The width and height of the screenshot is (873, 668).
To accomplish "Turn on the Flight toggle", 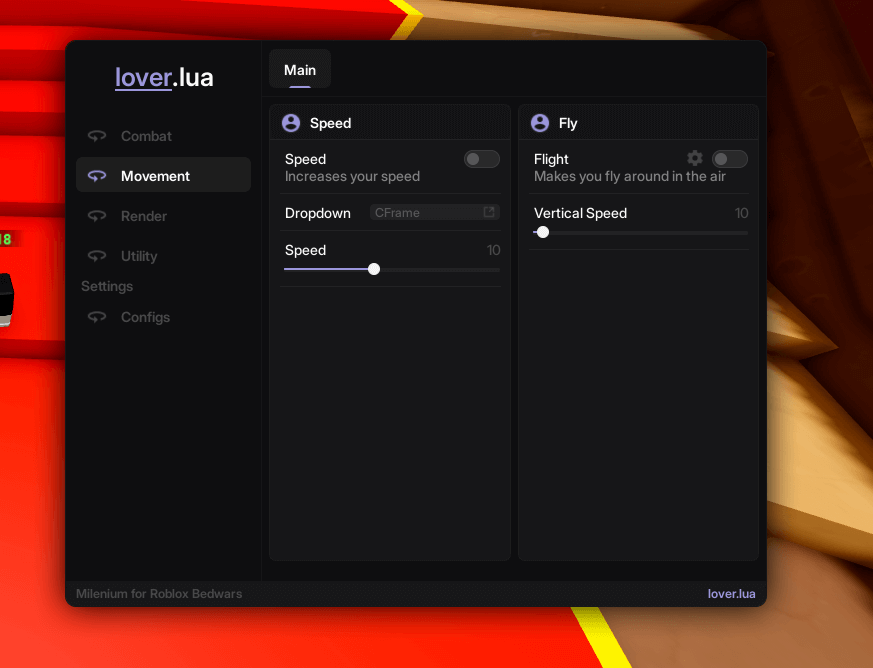I will [x=729, y=159].
